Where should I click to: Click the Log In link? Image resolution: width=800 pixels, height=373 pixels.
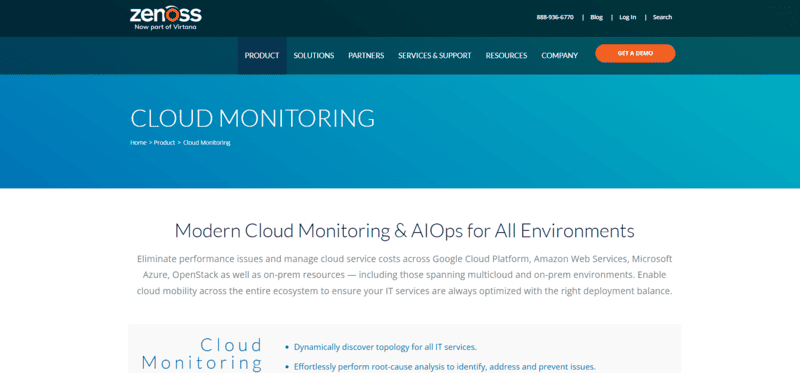pos(628,17)
